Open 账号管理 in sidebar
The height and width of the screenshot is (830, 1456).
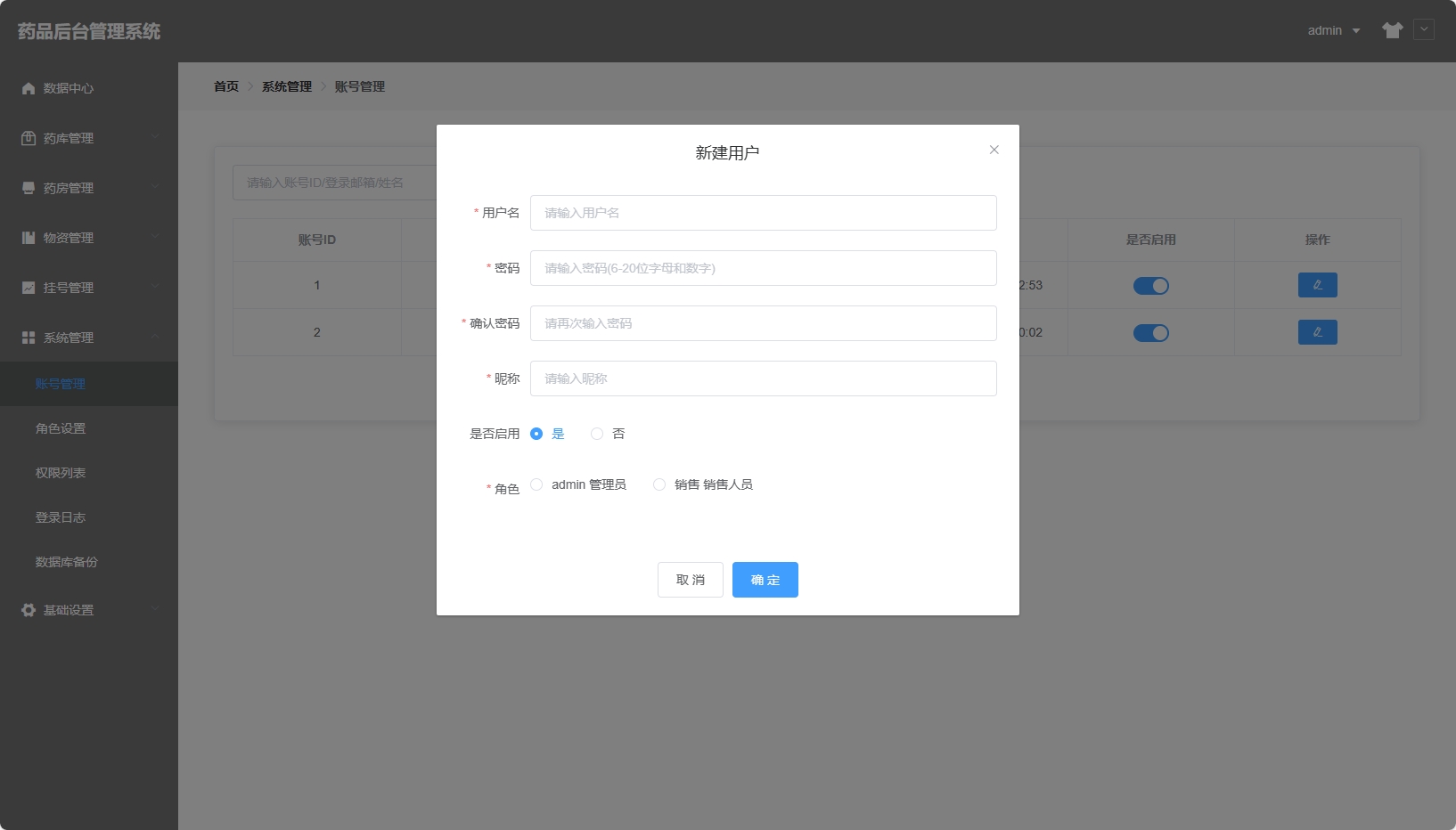pos(89,384)
